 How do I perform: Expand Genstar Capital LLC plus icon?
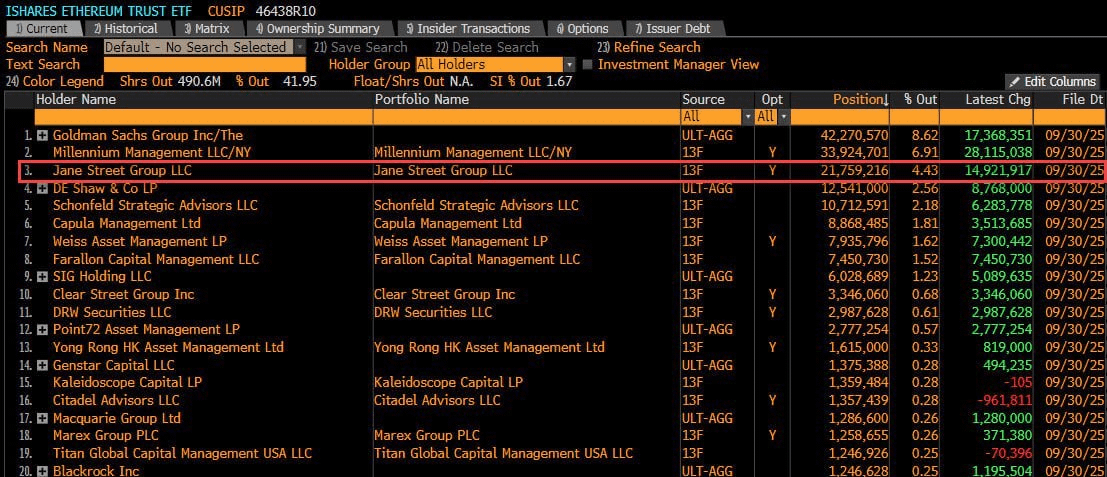tap(42, 366)
